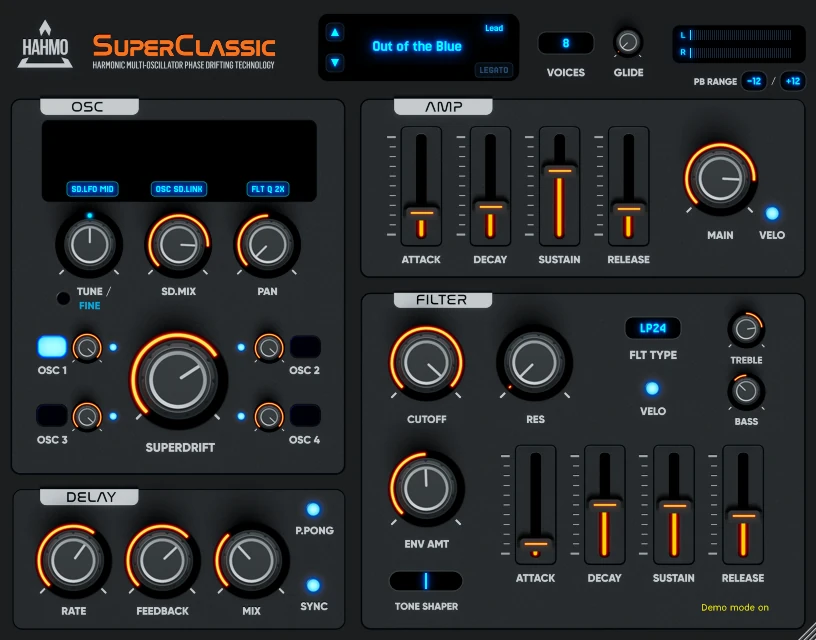The height and width of the screenshot is (640, 816).
Task: Click the PB range +12 value
Action: [x=793, y=81]
